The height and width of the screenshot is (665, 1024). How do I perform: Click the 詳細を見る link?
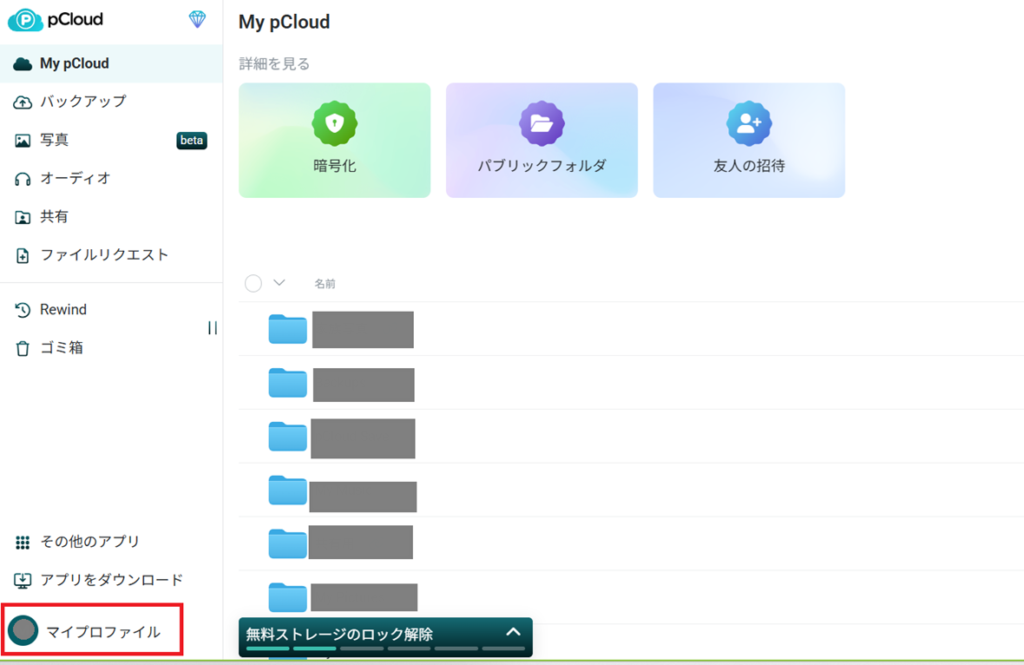pos(274,64)
